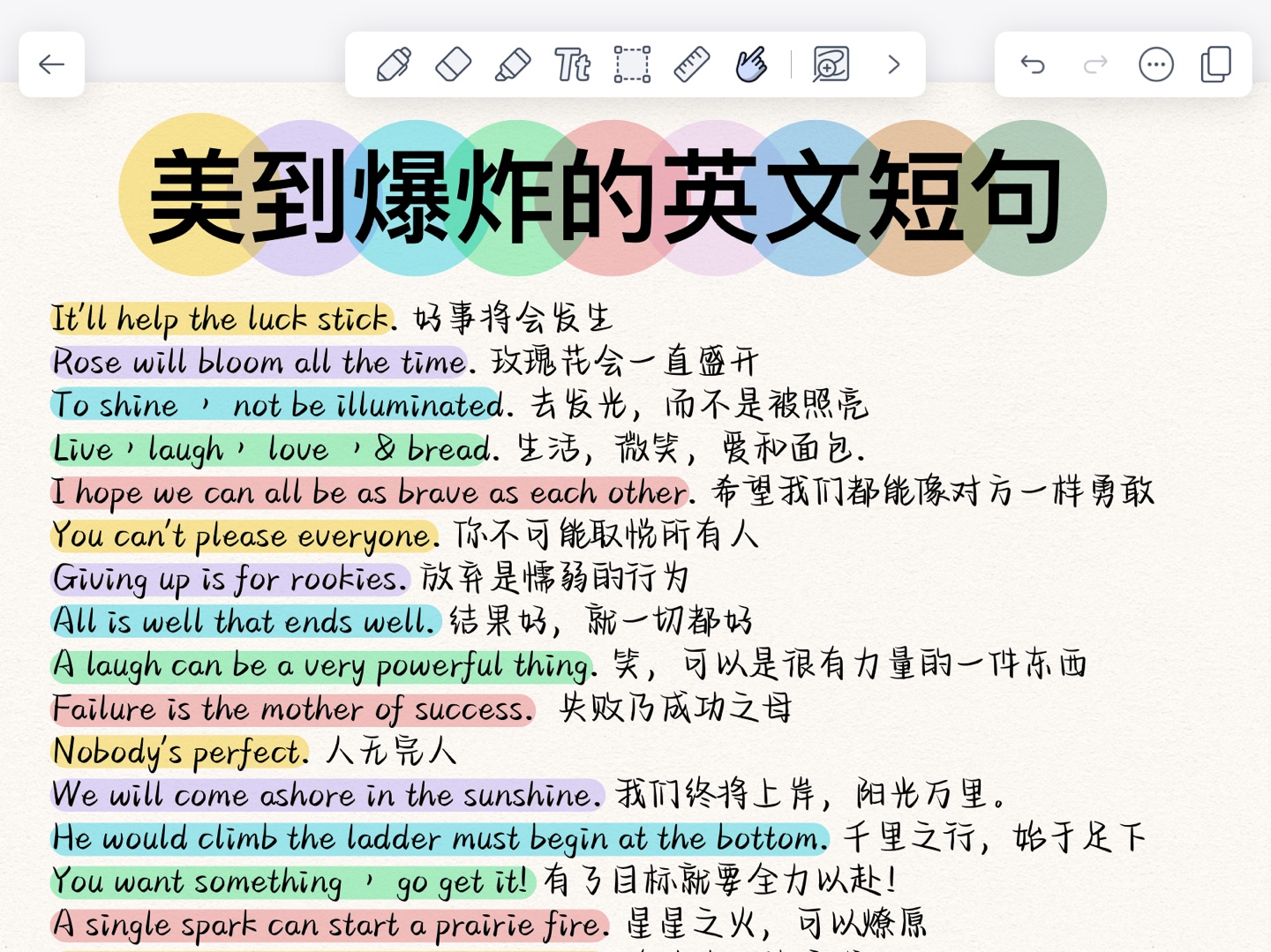Open the more options ellipsis menu
The width and height of the screenshot is (1271, 952).
coord(1156,64)
